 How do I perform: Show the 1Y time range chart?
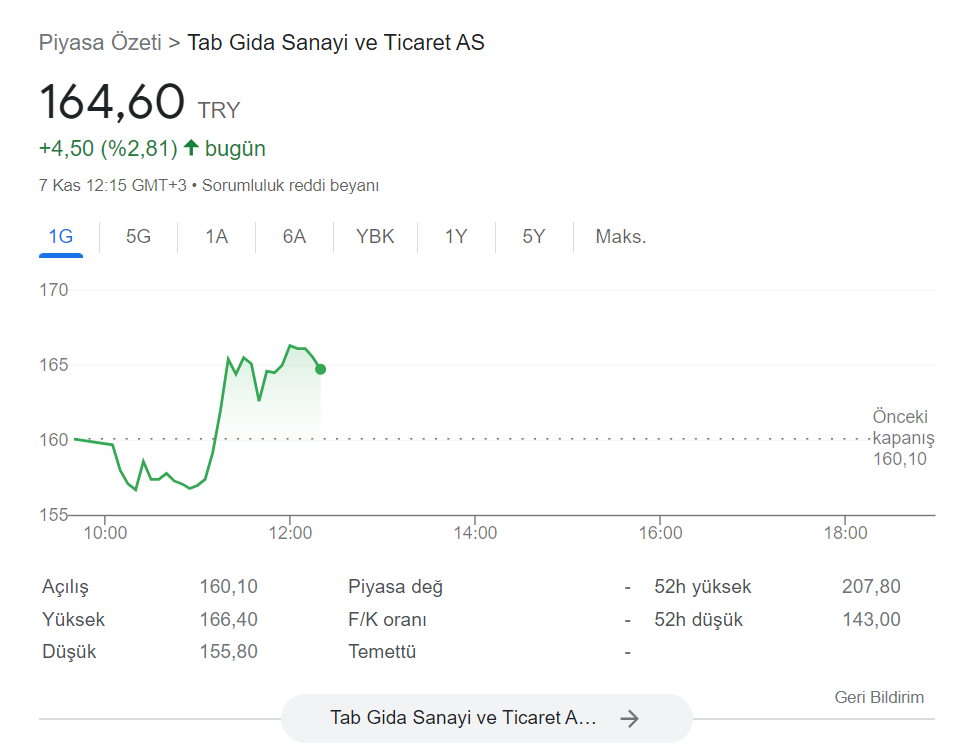click(x=456, y=237)
